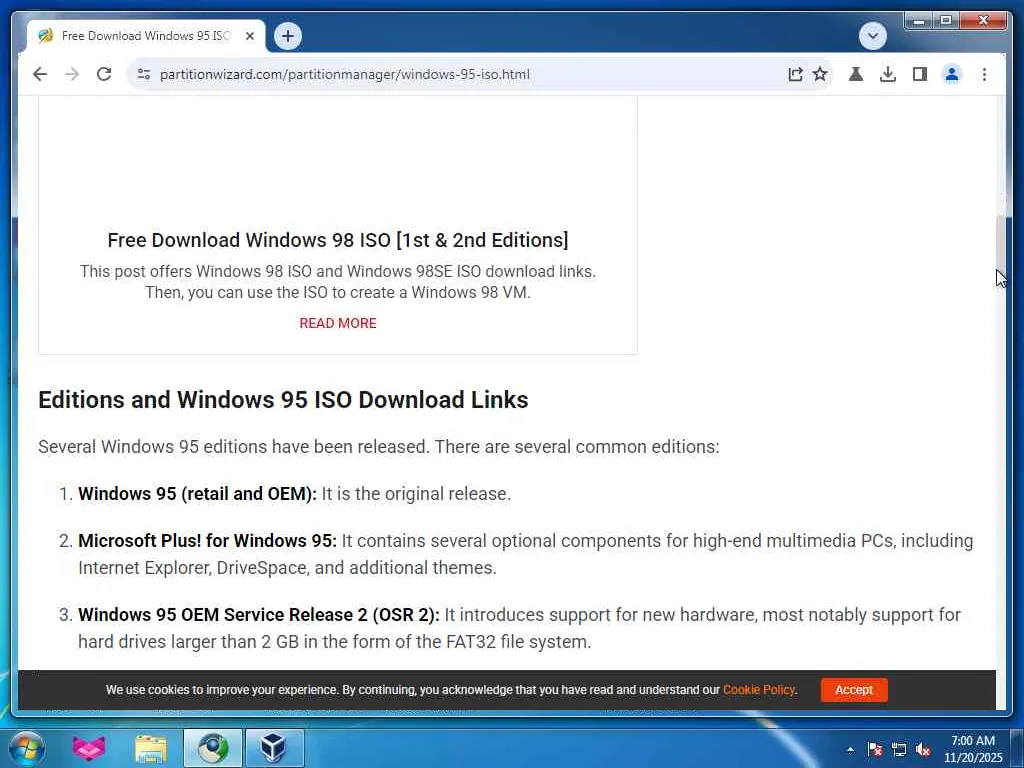Select the Free Download Windows 95 ISO tab
The width and height of the screenshot is (1024, 768).
(146, 36)
